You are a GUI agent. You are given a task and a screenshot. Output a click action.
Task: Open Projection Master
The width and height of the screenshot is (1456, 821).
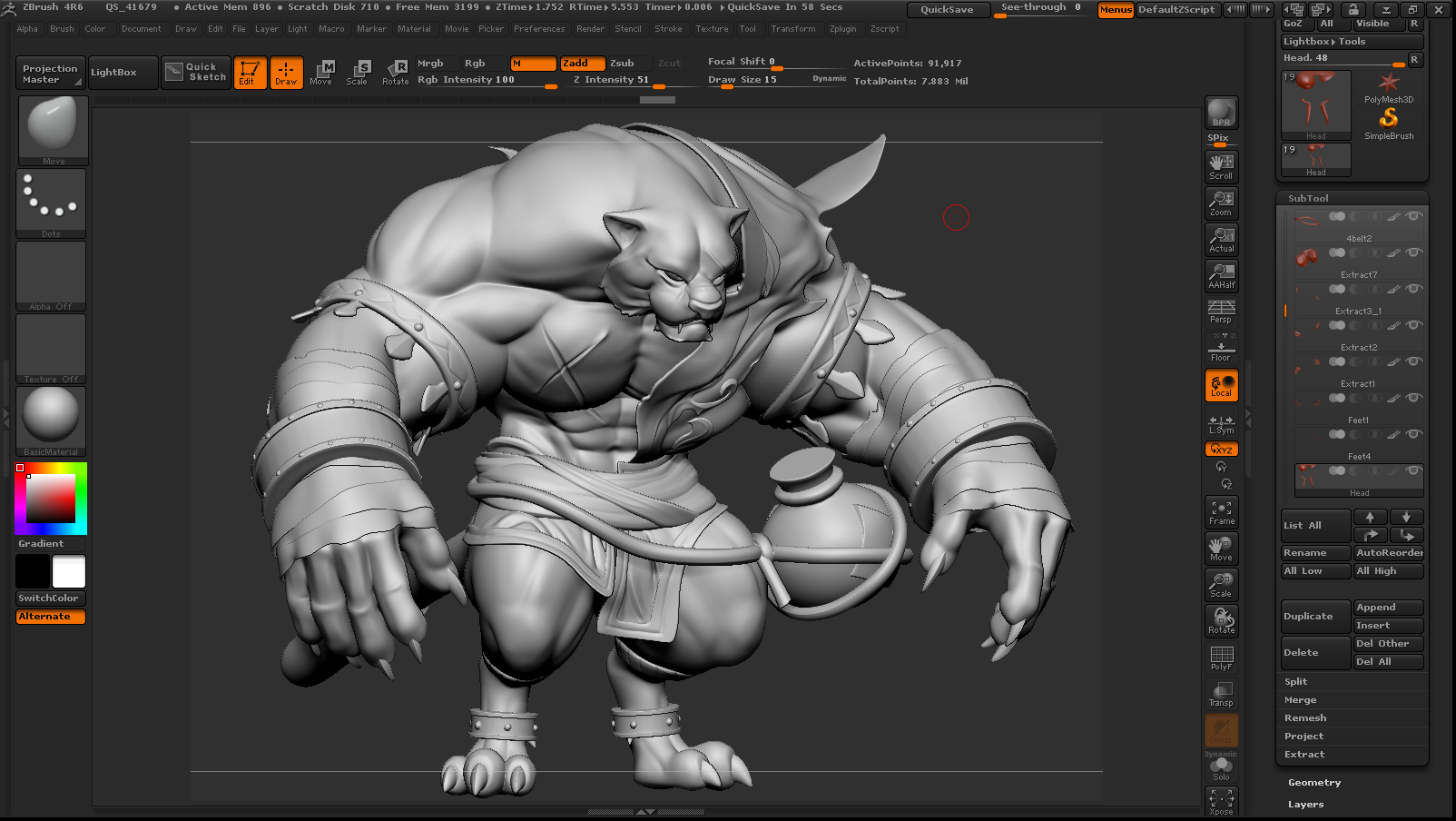[x=50, y=74]
